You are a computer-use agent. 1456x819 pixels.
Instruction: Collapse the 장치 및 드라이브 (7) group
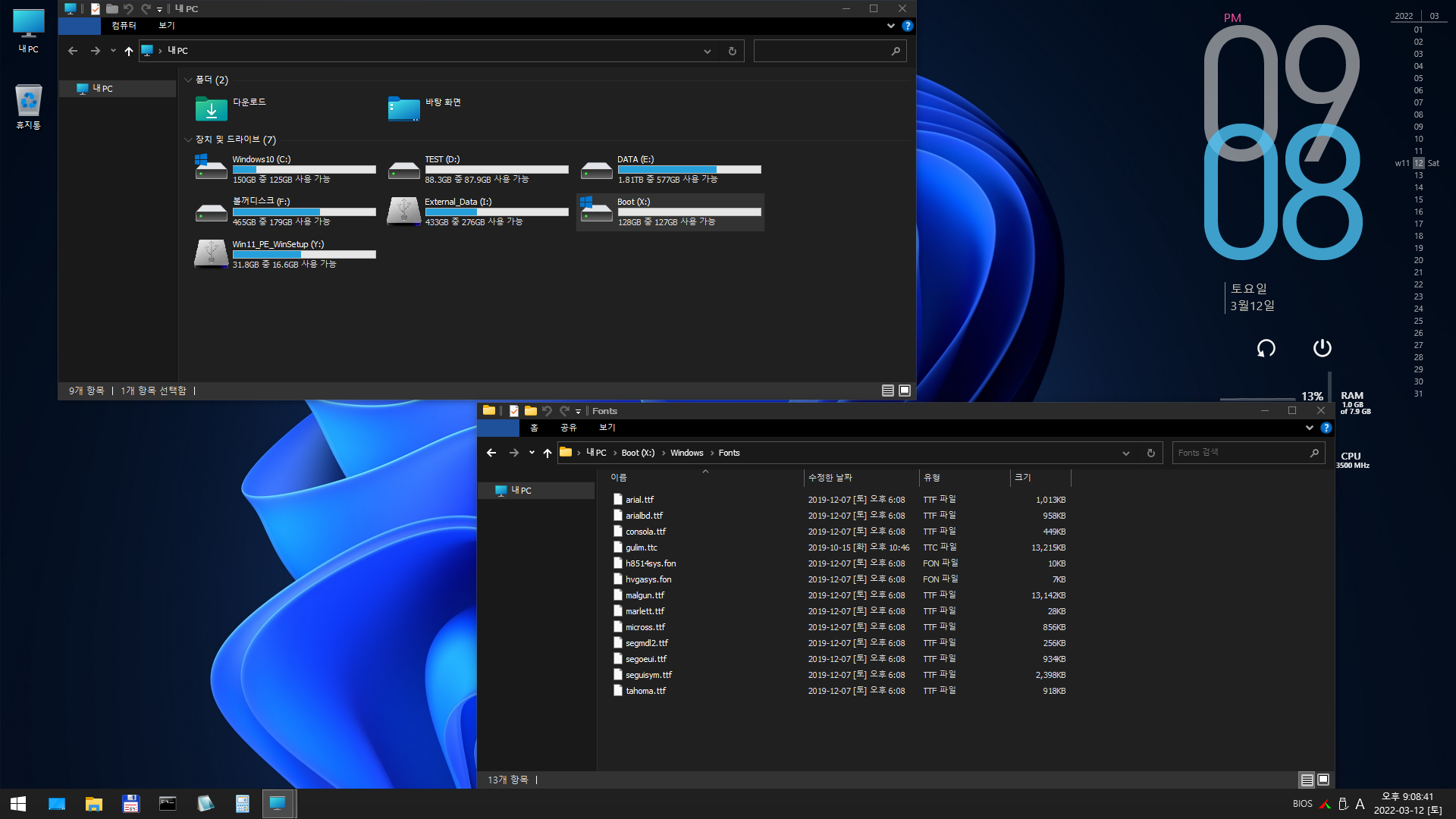point(188,140)
